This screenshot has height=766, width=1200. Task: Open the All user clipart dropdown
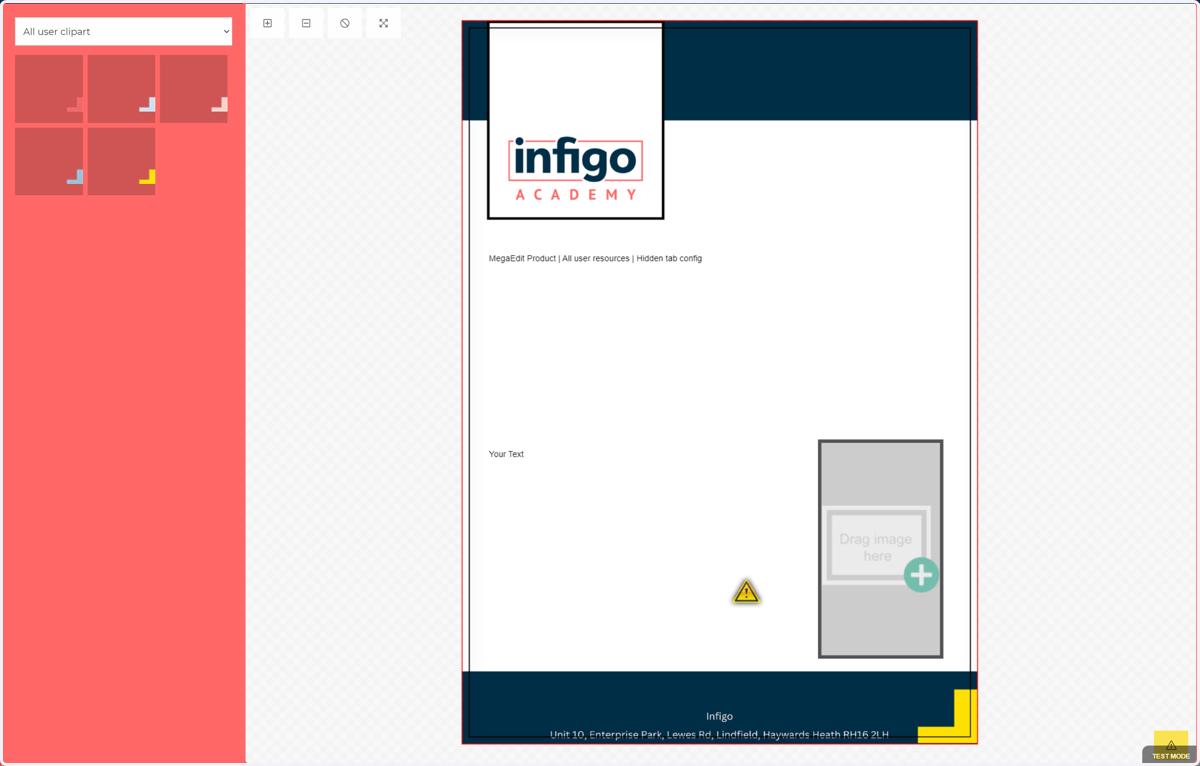click(123, 32)
